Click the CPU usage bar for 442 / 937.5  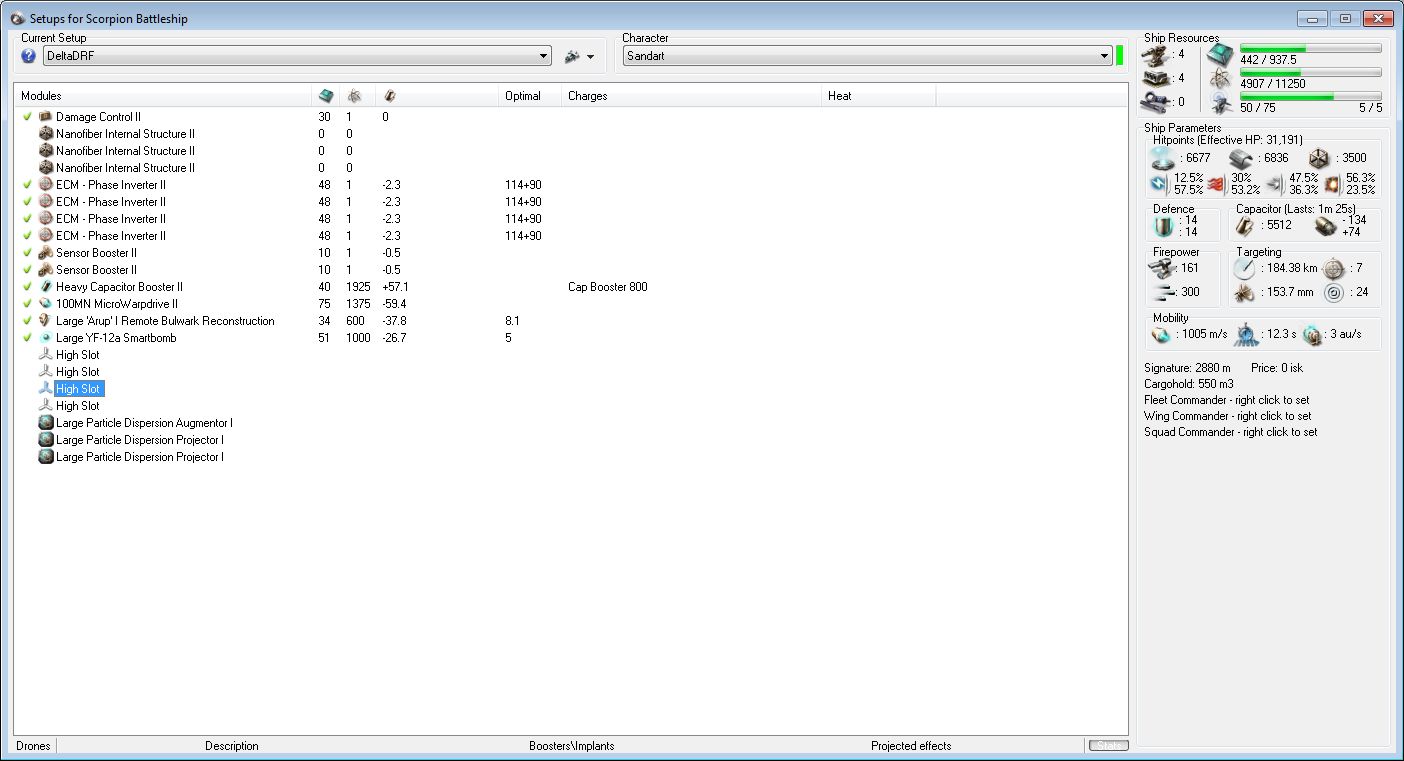(x=1311, y=48)
